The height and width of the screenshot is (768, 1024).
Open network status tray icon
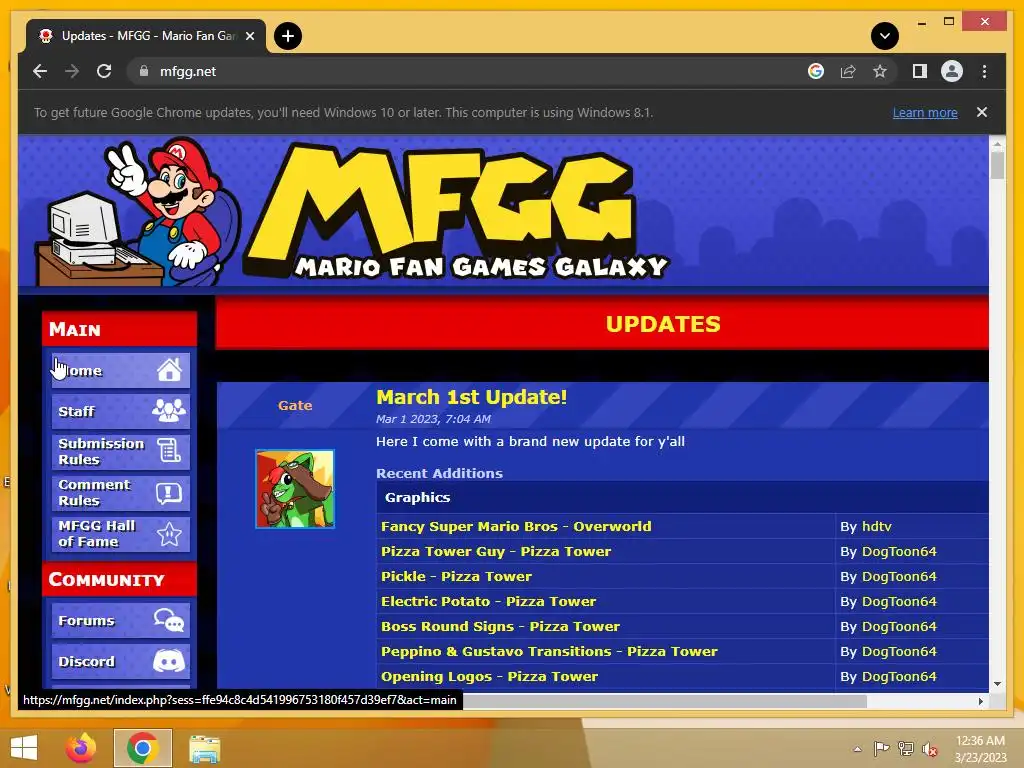point(906,749)
